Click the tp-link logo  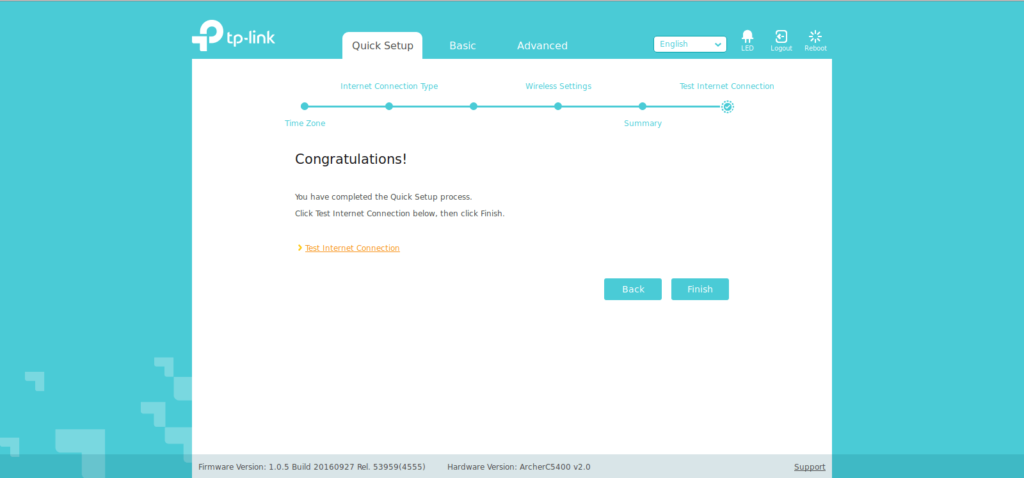click(233, 37)
